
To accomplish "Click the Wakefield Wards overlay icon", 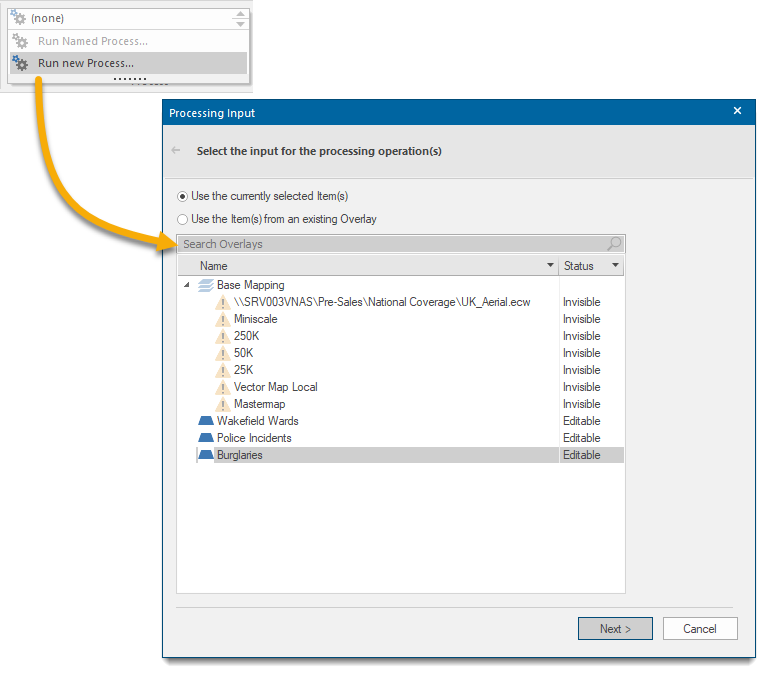I will tap(206, 421).
